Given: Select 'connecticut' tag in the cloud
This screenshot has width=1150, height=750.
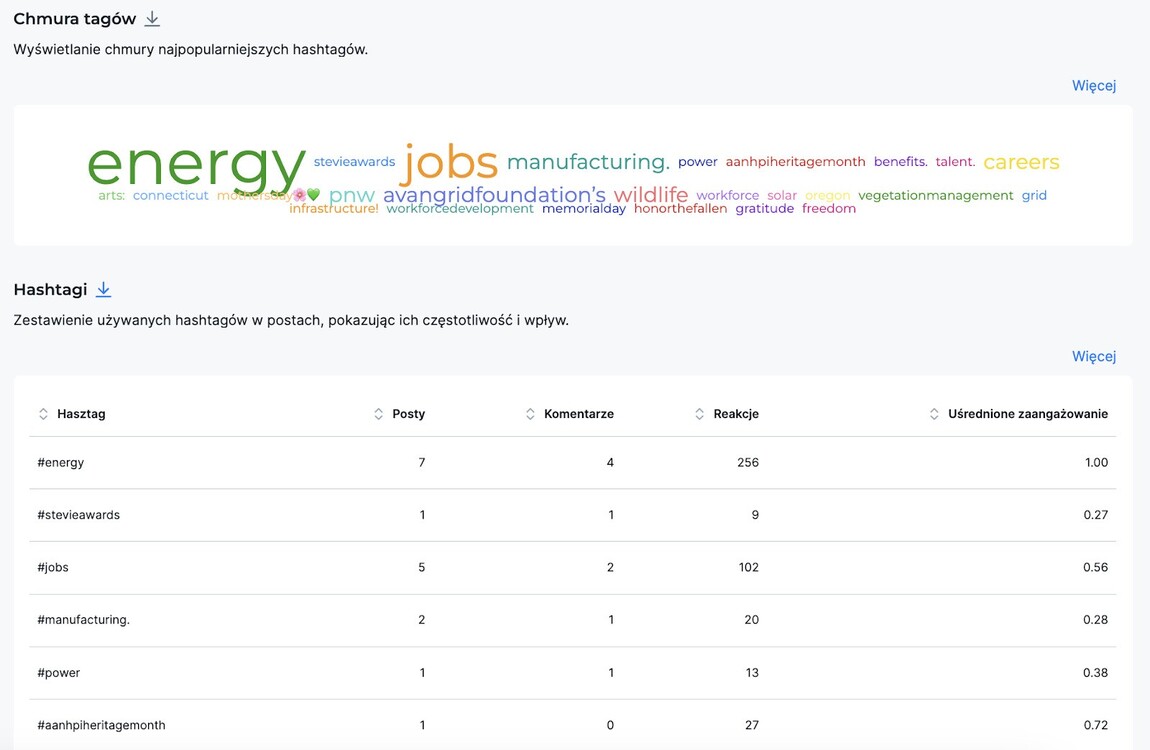Looking at the screenshot, I should [x=171, y=196].
